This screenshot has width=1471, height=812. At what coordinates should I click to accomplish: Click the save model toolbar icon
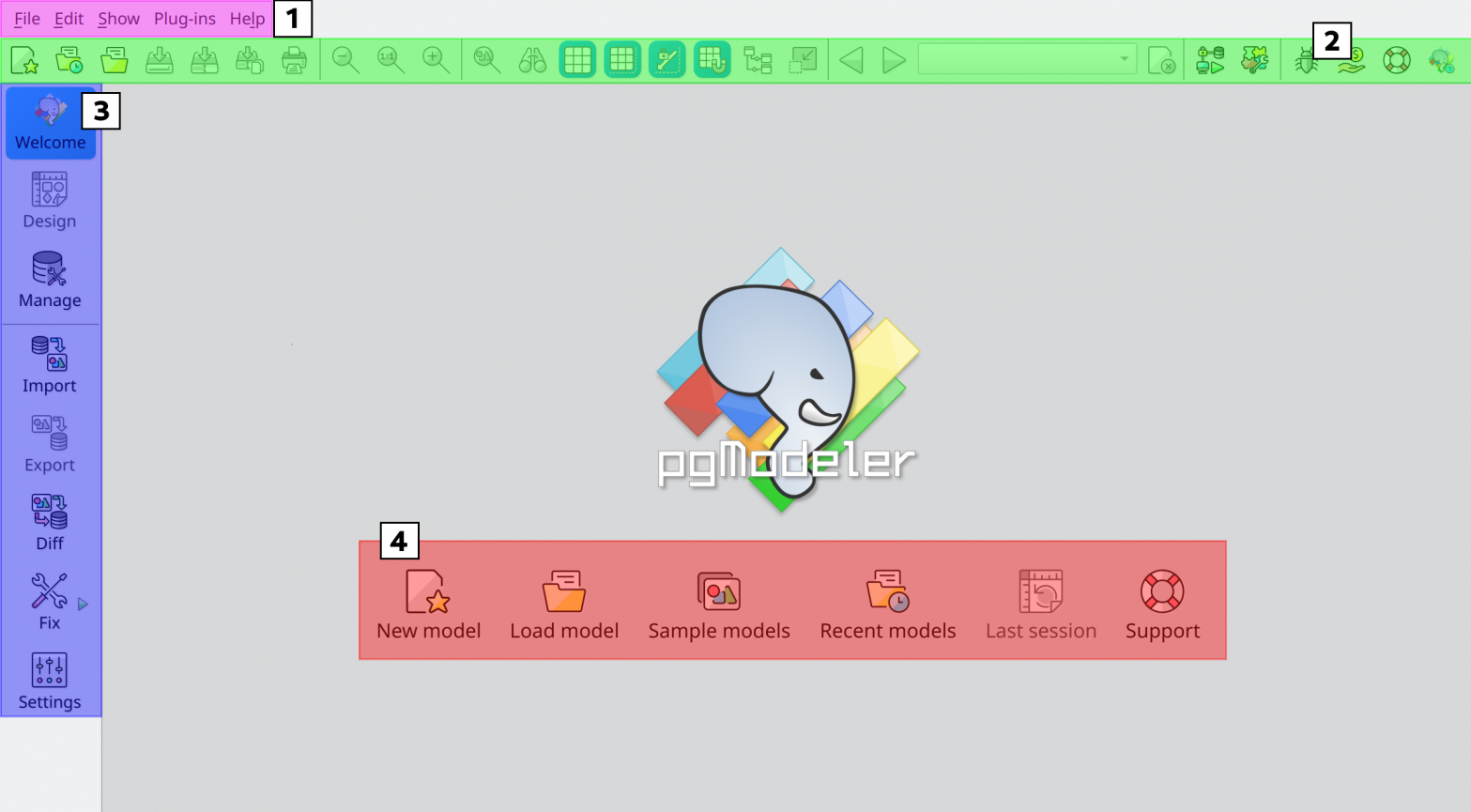(160, 60)
